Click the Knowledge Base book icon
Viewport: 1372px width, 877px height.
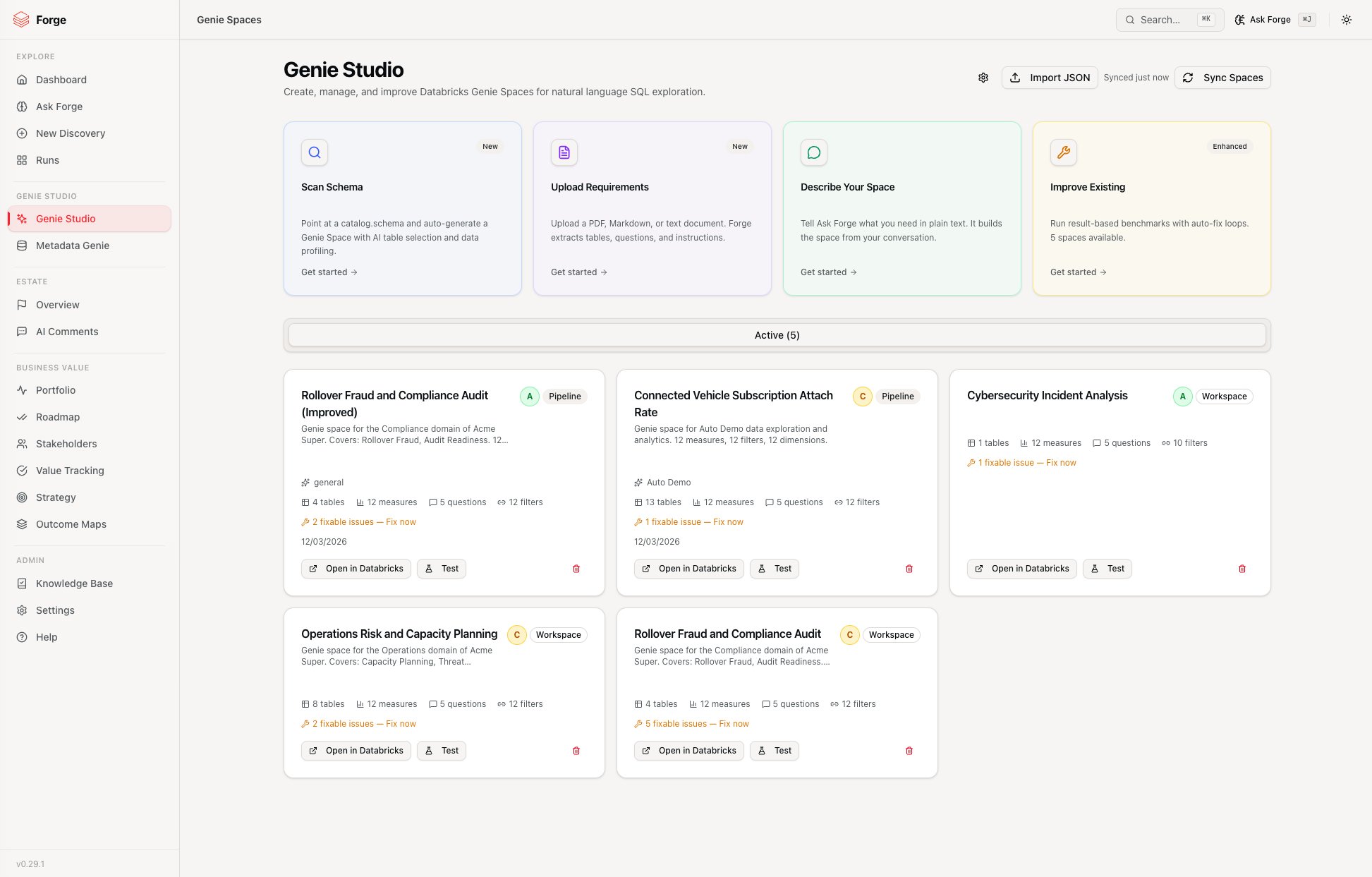(x=22, y=583)
